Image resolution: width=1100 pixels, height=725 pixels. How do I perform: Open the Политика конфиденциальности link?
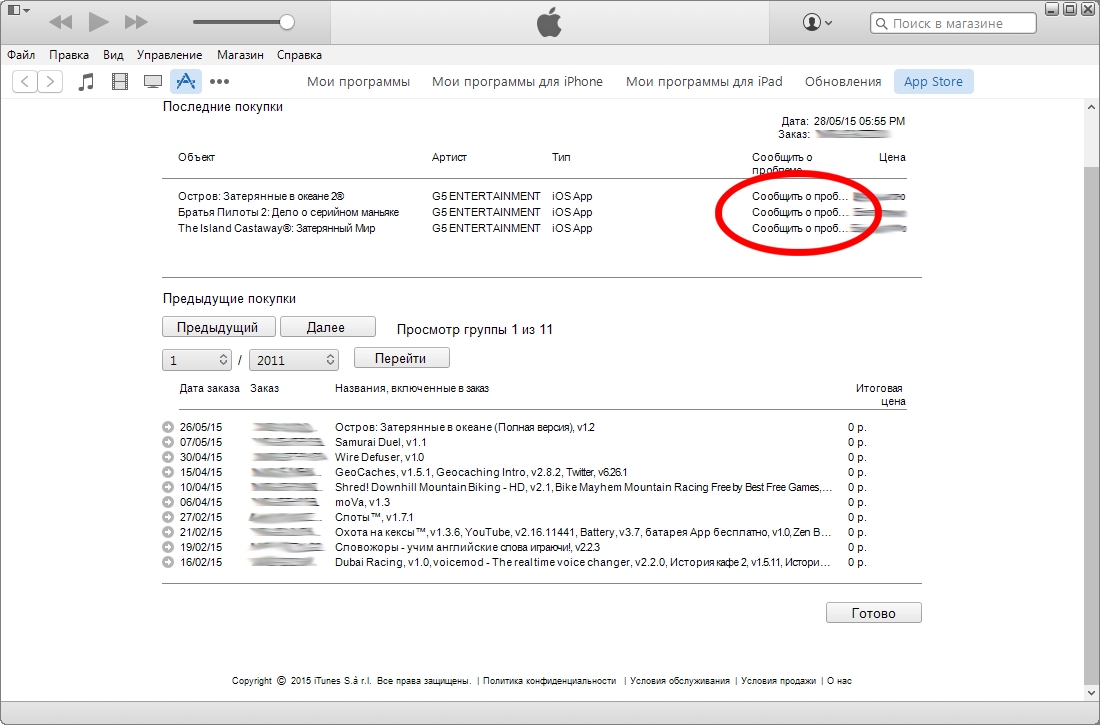click(x=549, y=681)
